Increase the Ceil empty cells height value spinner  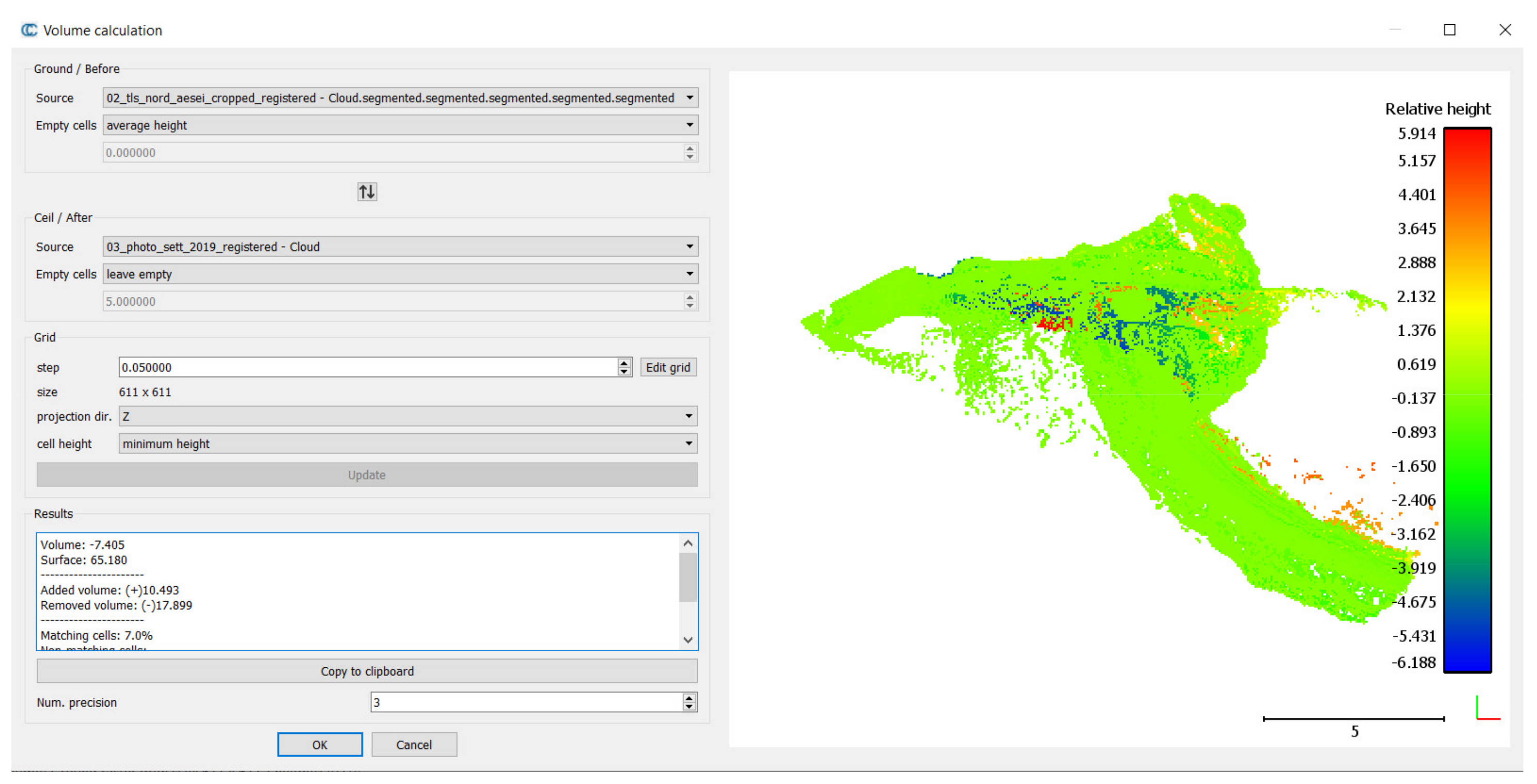pyautogui.click(x=689, y=297)
